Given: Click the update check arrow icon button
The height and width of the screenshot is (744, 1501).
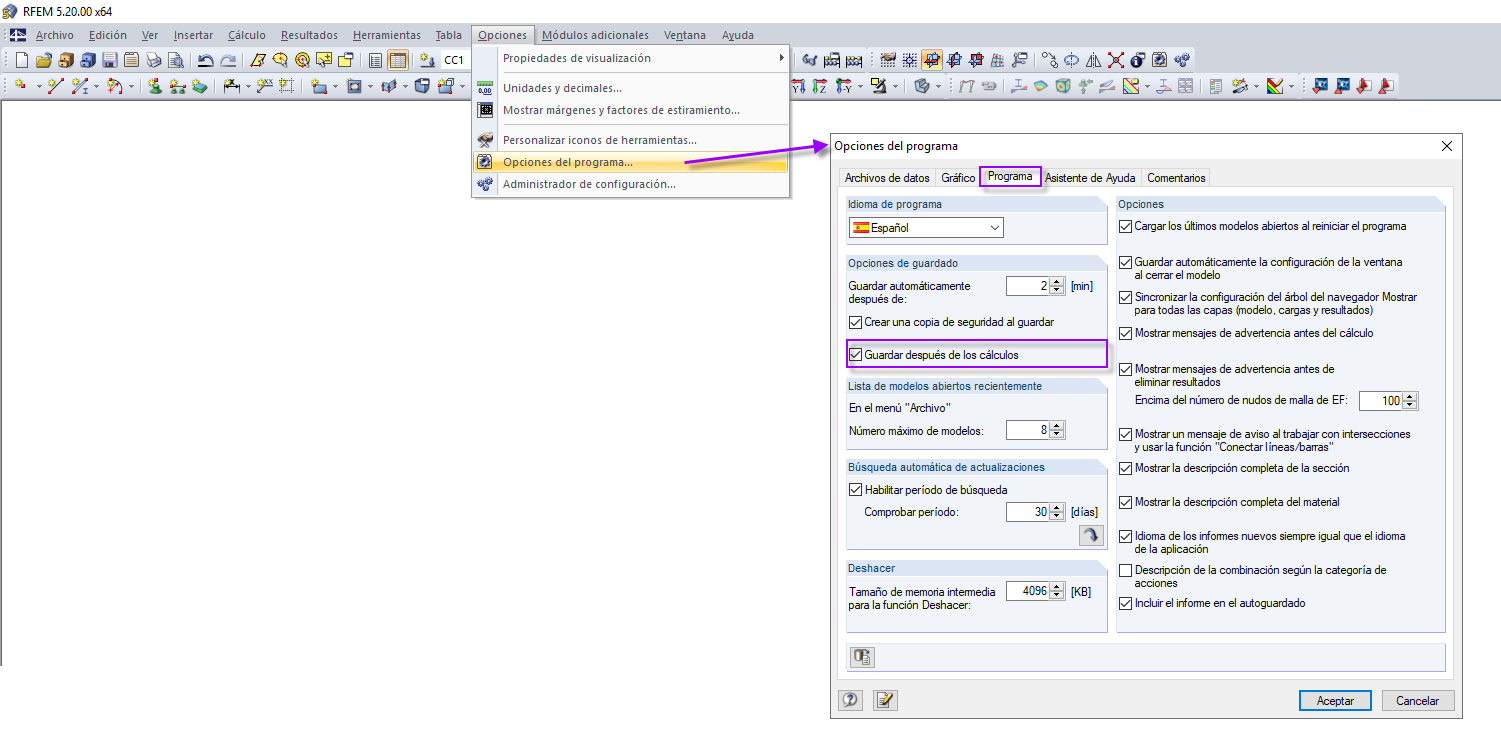Looking at the screenshot, I should click(x=1089, y=536).
